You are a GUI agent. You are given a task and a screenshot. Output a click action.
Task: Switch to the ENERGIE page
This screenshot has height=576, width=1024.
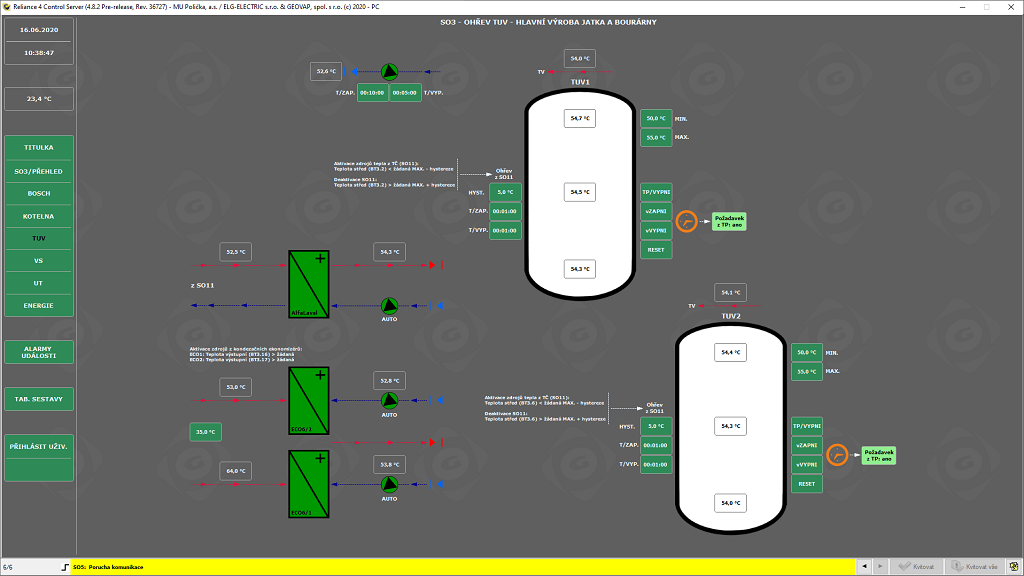[x=39, y=305]
